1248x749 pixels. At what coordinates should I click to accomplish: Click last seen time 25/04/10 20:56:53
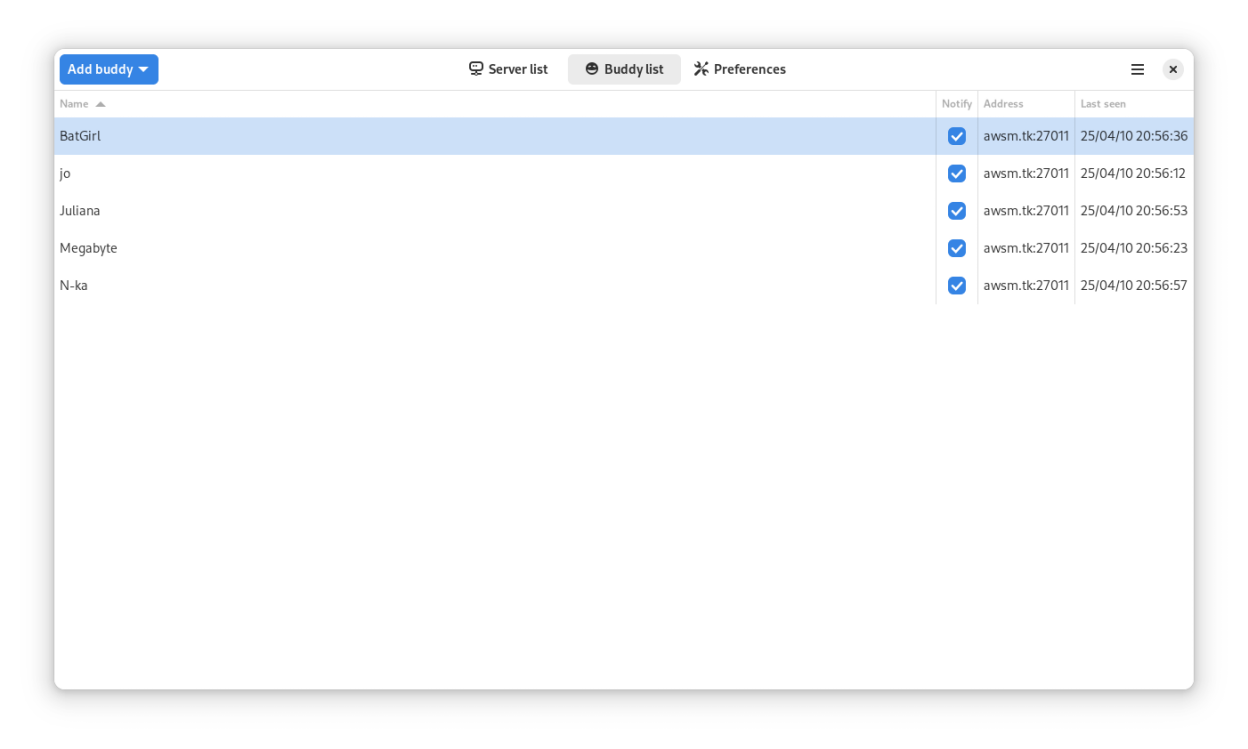point(1134,211)
